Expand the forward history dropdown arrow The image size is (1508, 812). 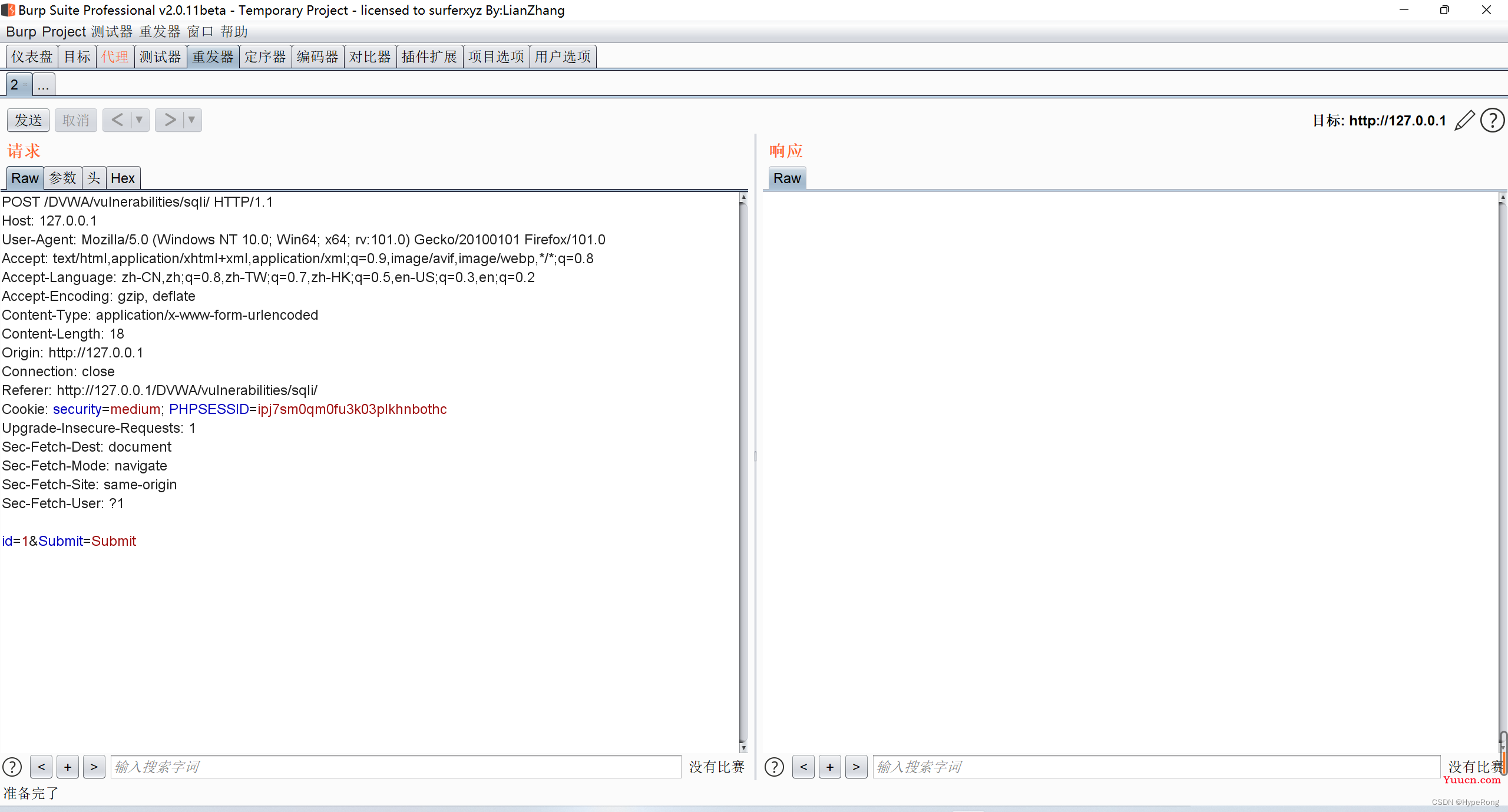click(x=192, y=120)
